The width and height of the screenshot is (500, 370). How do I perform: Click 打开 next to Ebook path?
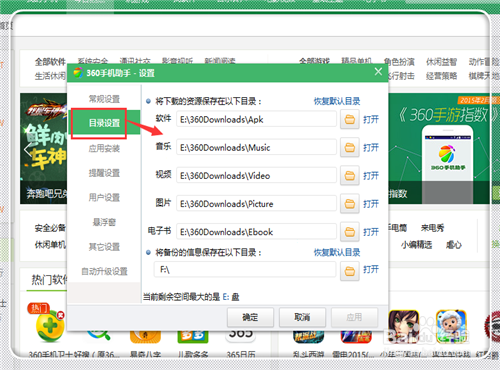371,232
